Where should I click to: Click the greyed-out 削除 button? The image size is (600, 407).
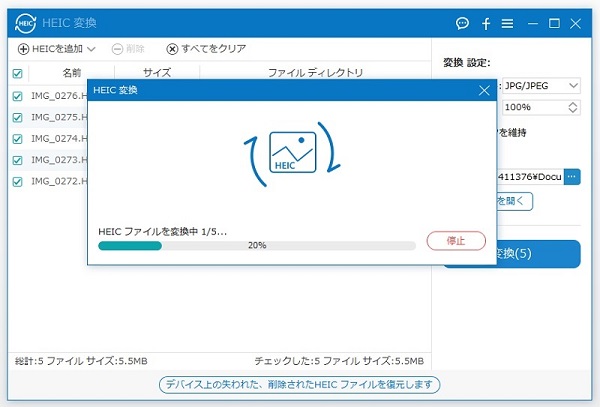[x=128, y=49]
